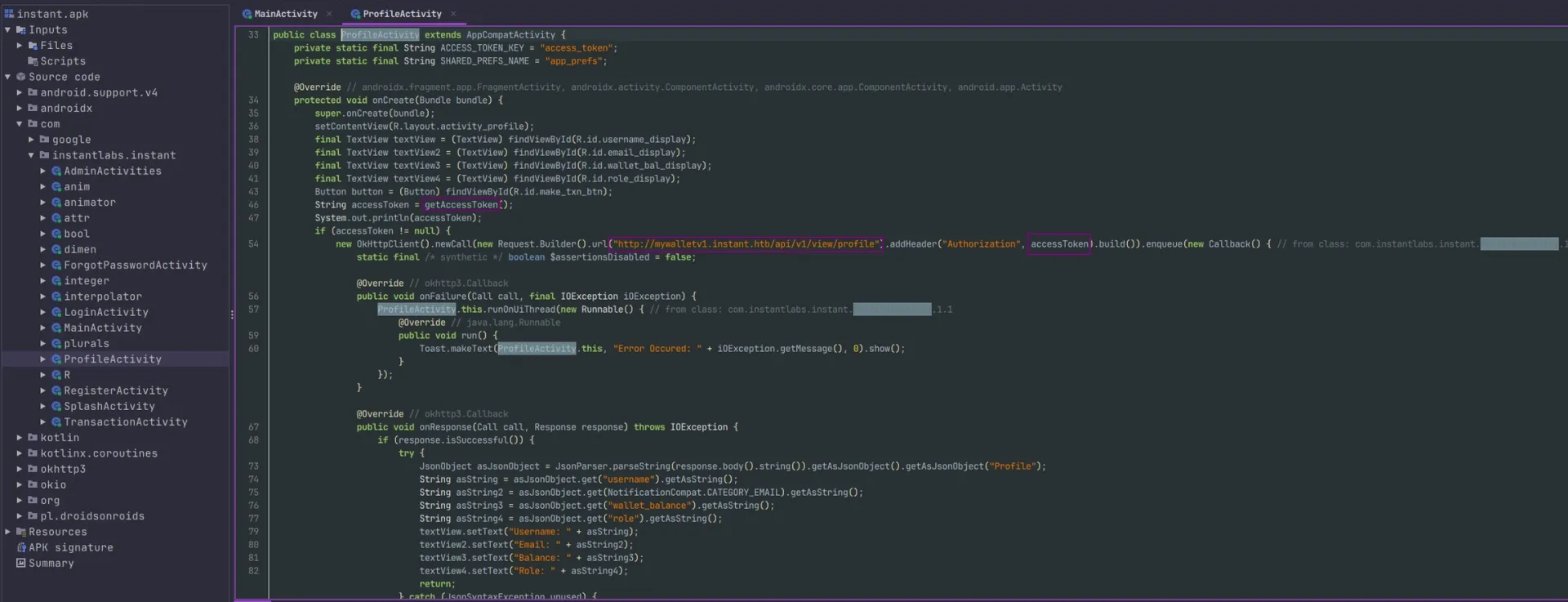Click the integer class icon
1568x602 pixels.
(x=56, y=281)
